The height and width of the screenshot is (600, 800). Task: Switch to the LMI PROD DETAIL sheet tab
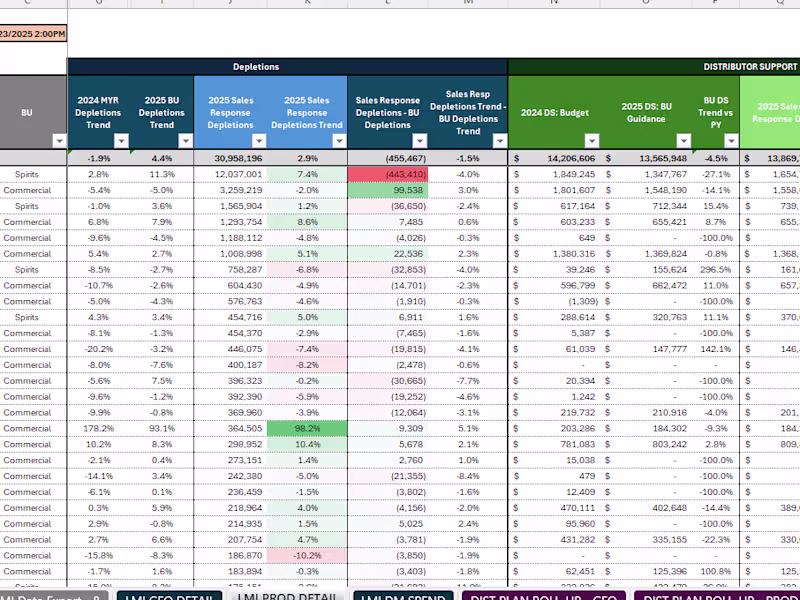tap(288, 595)
